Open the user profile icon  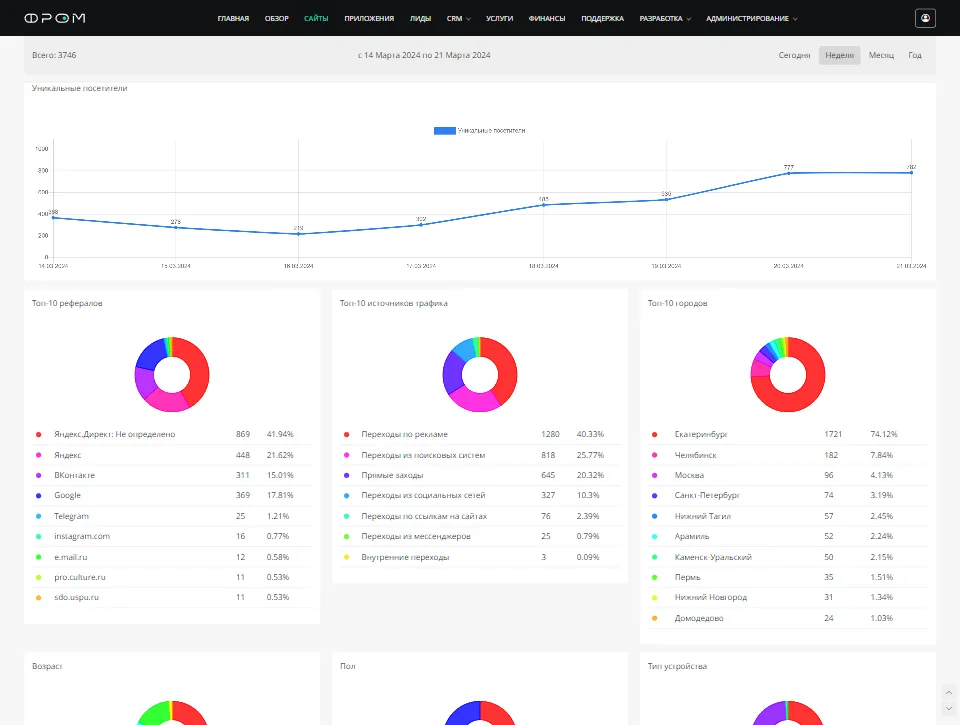[x=925, y=18]
